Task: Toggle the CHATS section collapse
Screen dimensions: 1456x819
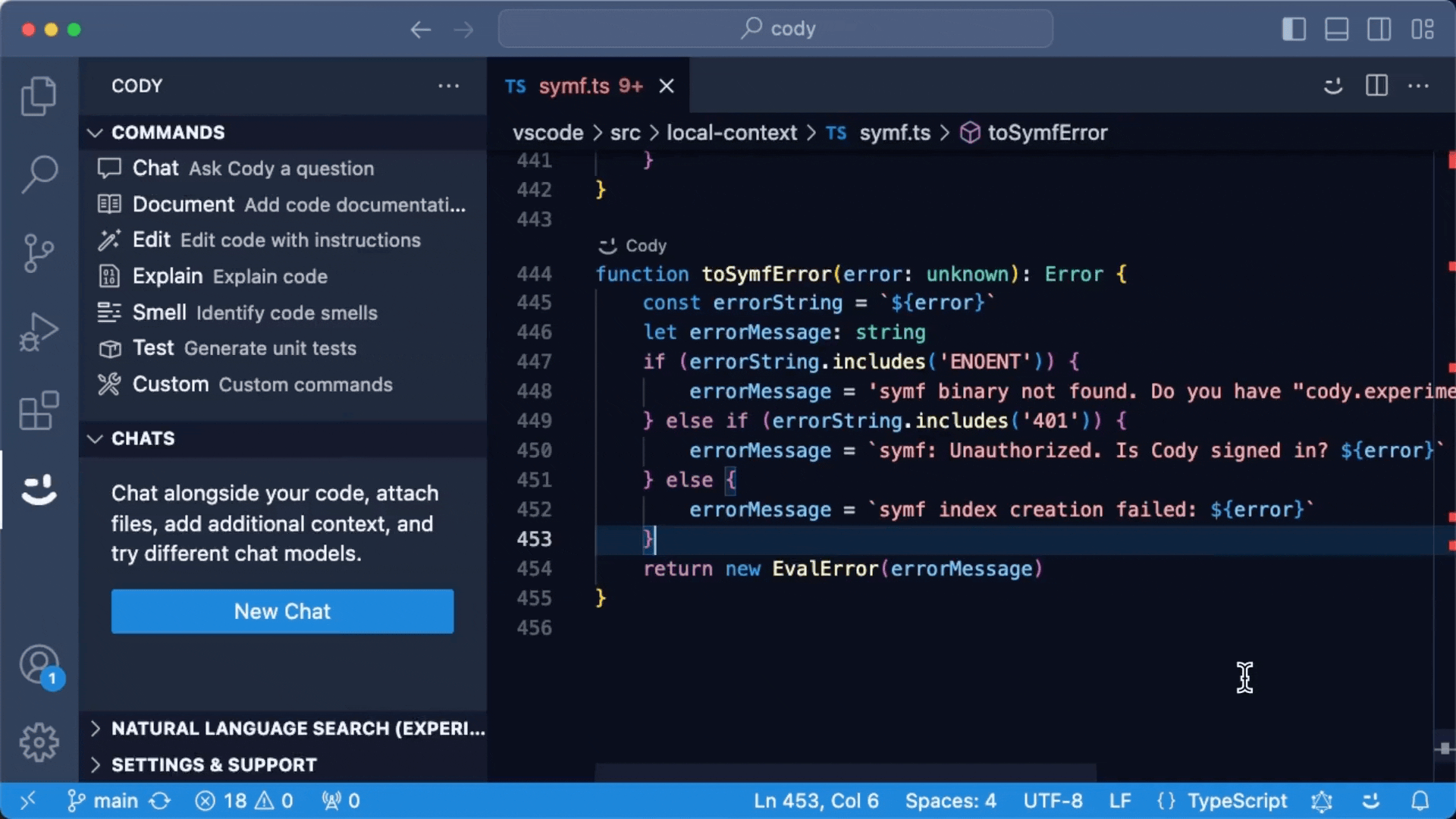Action: tap(94, 437)
